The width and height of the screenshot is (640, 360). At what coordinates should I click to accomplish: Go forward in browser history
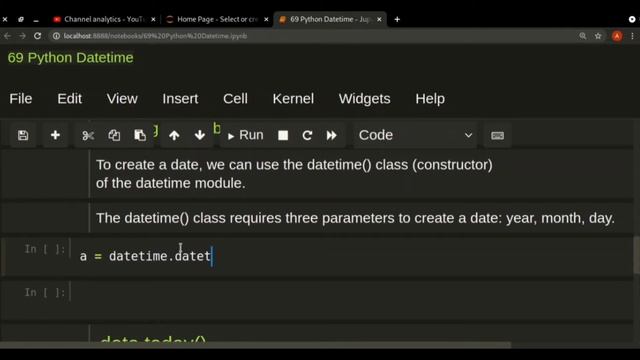click(22, 36)
